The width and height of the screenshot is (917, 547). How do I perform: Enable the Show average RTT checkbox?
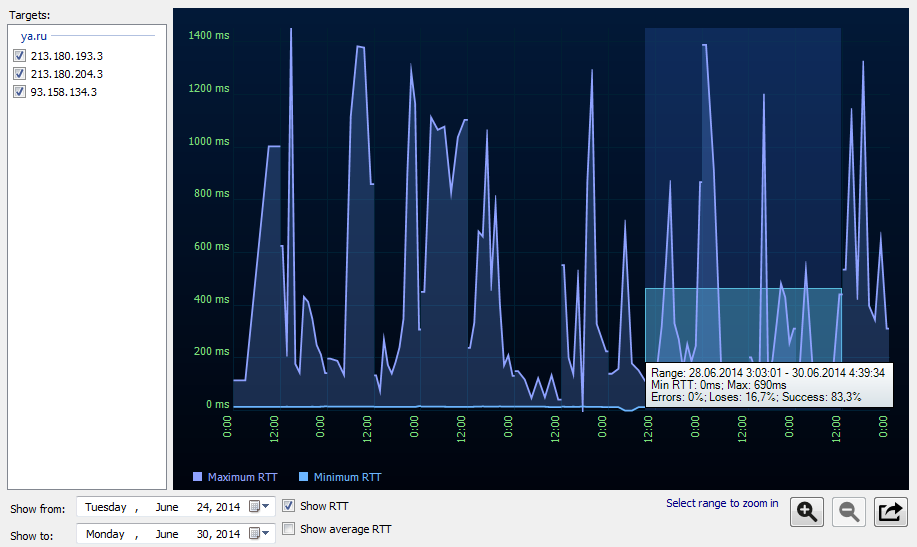pyautogui.click(x=289, y=529)
